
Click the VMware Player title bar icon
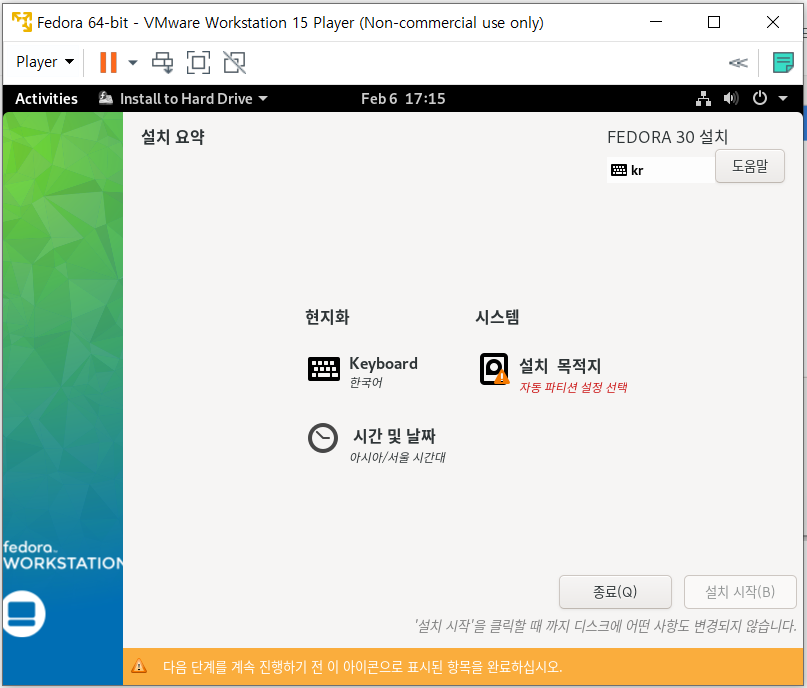22,22
